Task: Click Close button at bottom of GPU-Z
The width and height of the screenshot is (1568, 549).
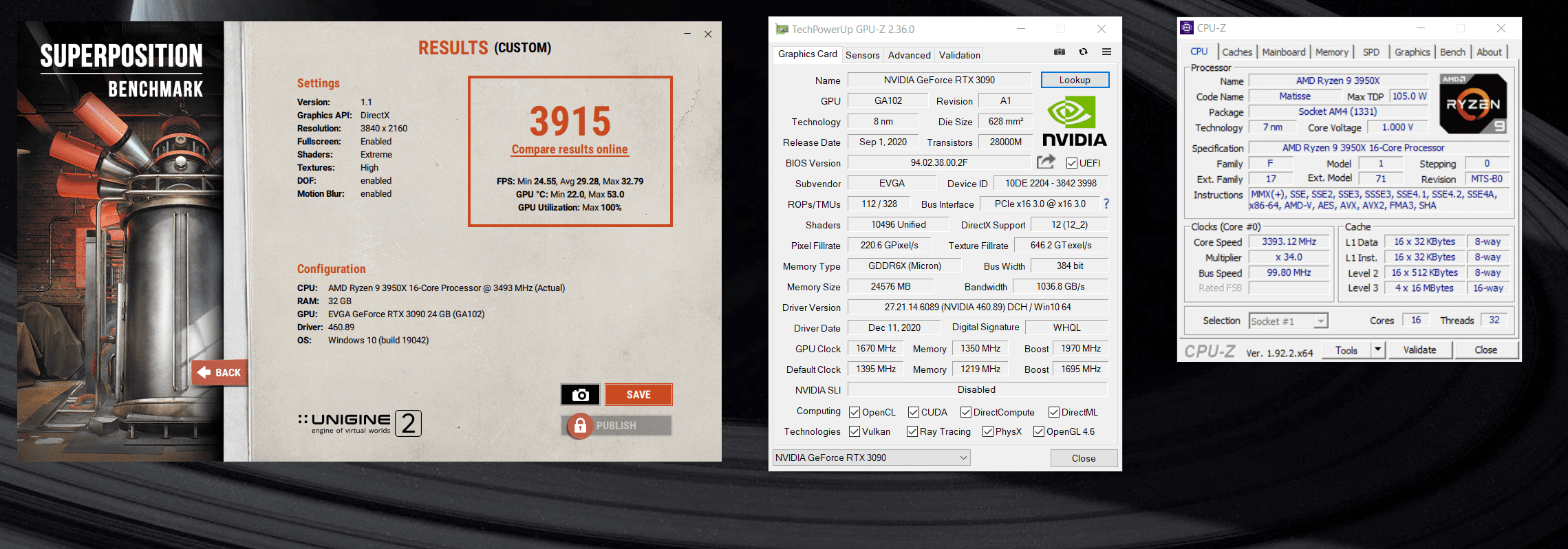Action: point(1084,458)
